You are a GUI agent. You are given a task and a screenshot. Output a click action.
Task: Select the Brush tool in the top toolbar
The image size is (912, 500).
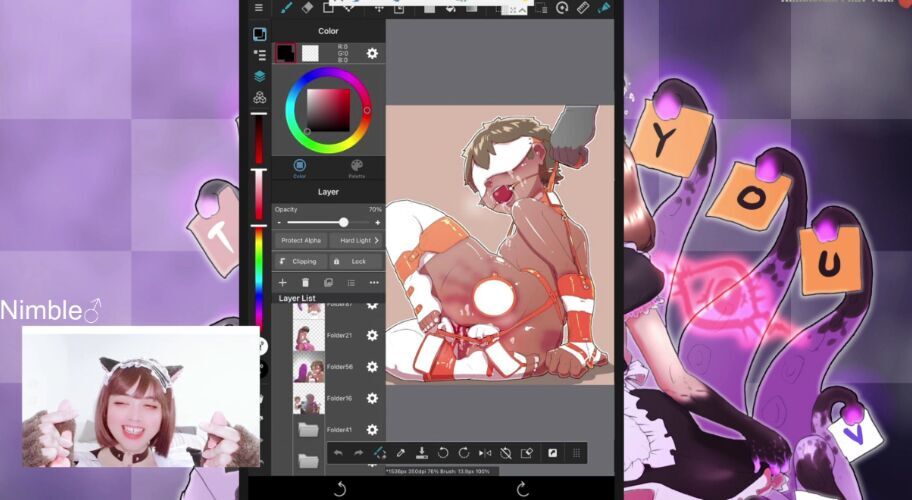tap(285, 7)
